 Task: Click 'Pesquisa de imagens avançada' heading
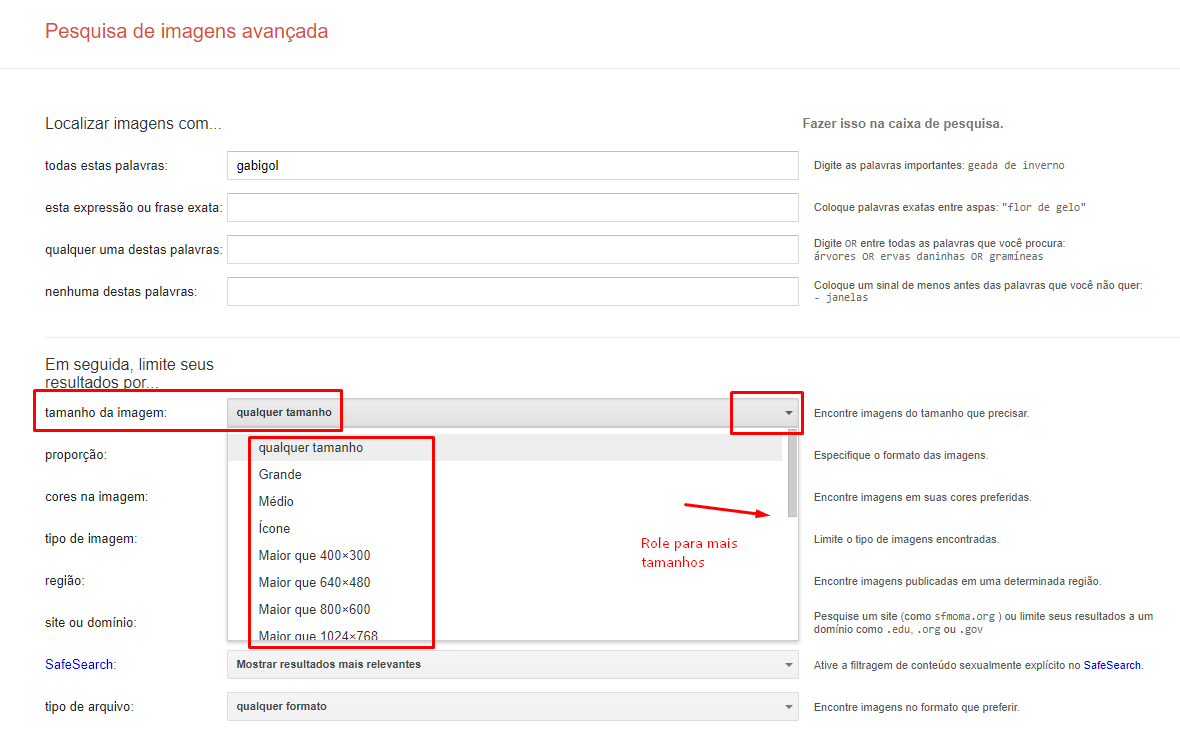(x=187, y=32)
